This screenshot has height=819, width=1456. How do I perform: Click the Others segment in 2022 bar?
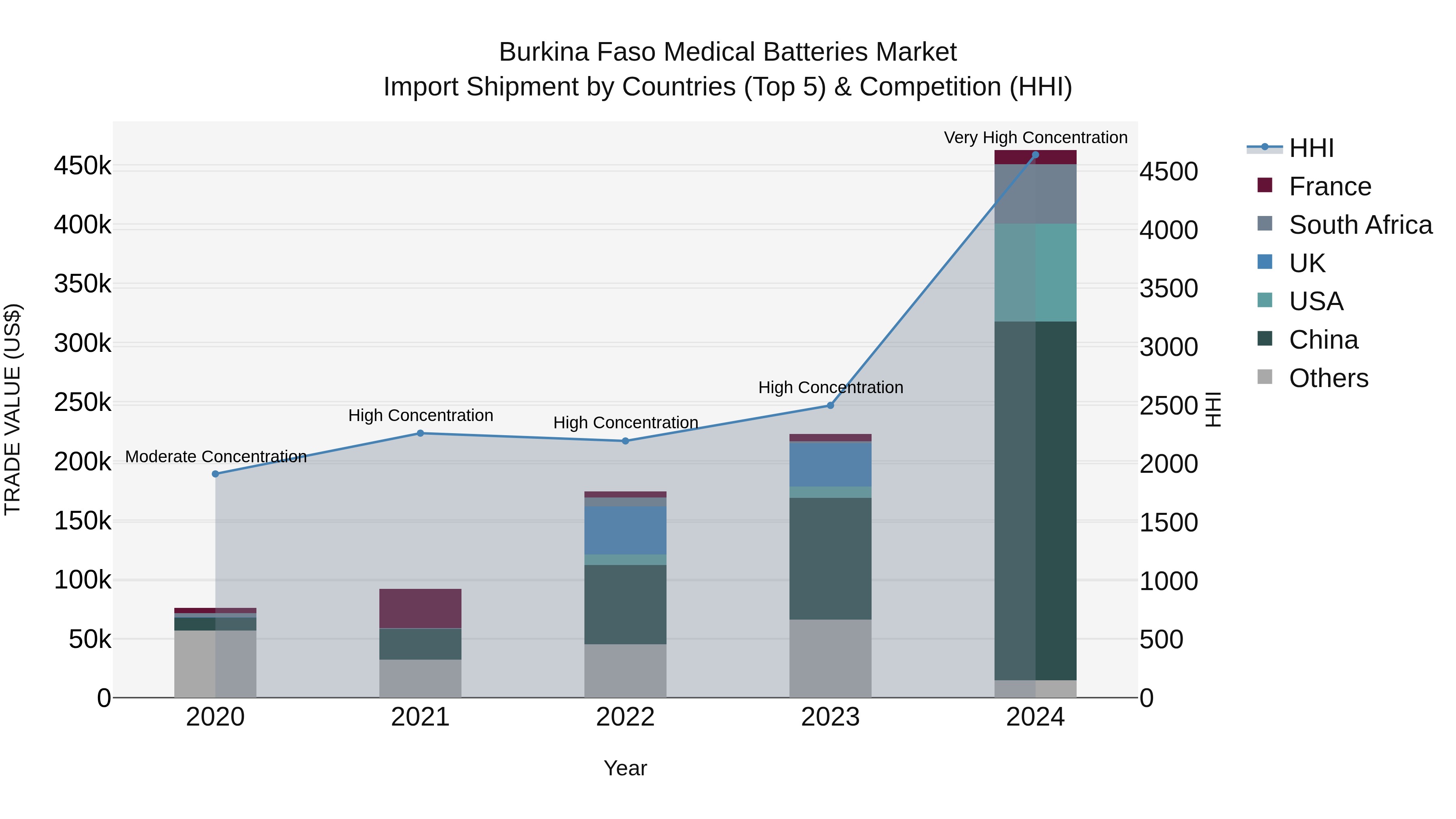625,671
